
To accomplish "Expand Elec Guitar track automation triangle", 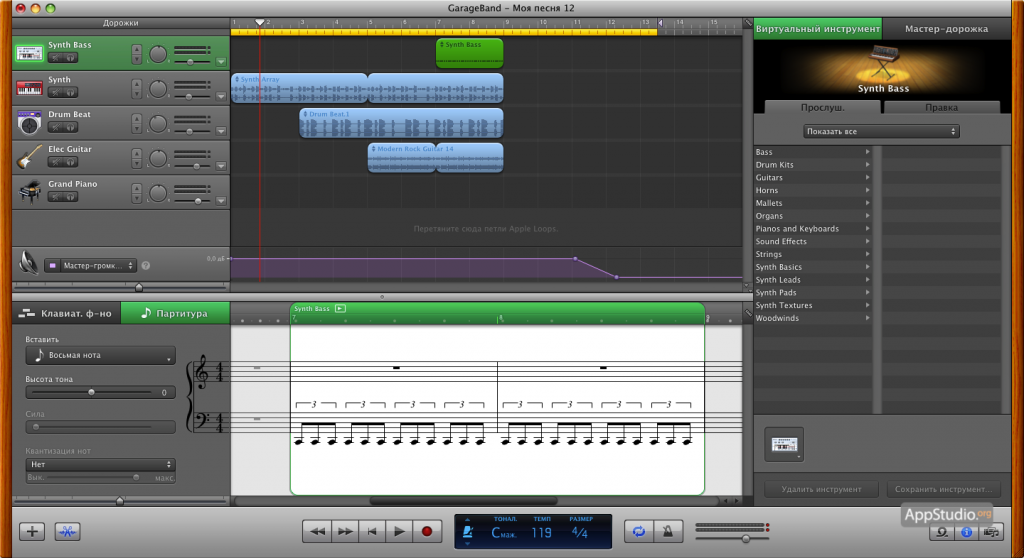I will (221, 166).
